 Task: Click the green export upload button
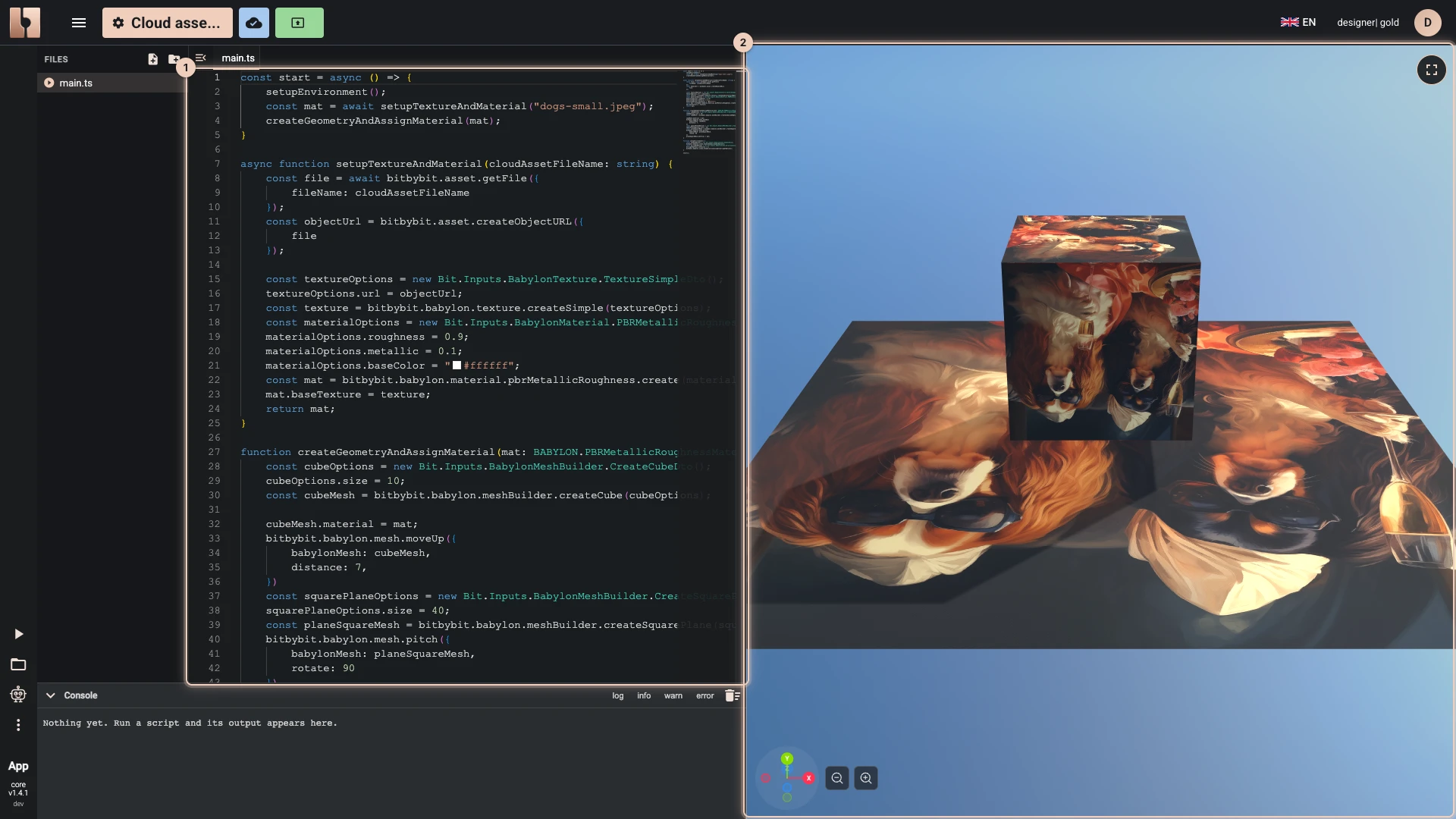pyautogui.click(x=299, y=23)
